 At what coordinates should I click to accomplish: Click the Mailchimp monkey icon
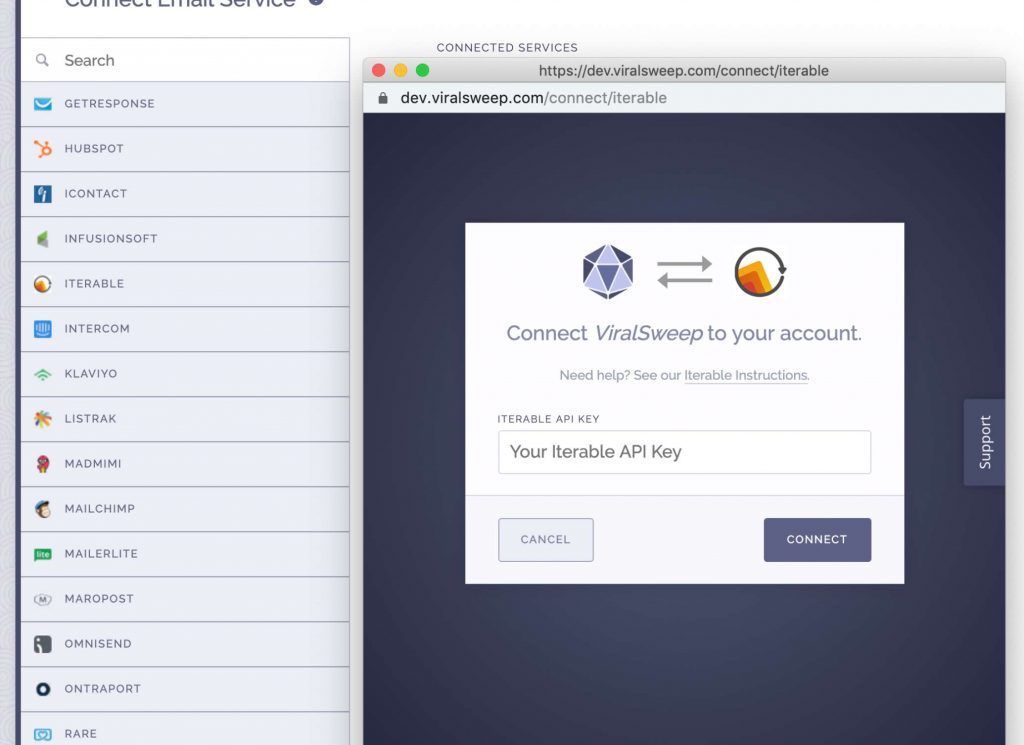[42, 509]
